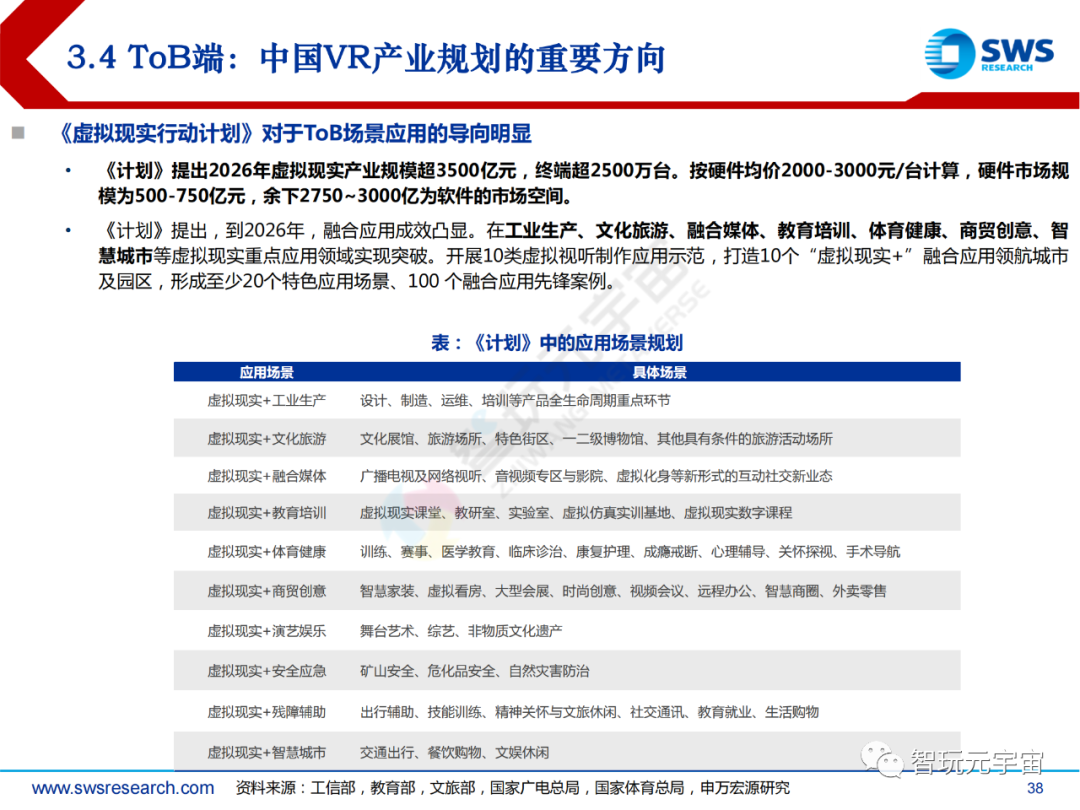Image resolution: width=1080 pixels, height=810 pixels.
Task: Select the 虚拟现实+残障辅助 cell
Action: (x=267, y=712)
